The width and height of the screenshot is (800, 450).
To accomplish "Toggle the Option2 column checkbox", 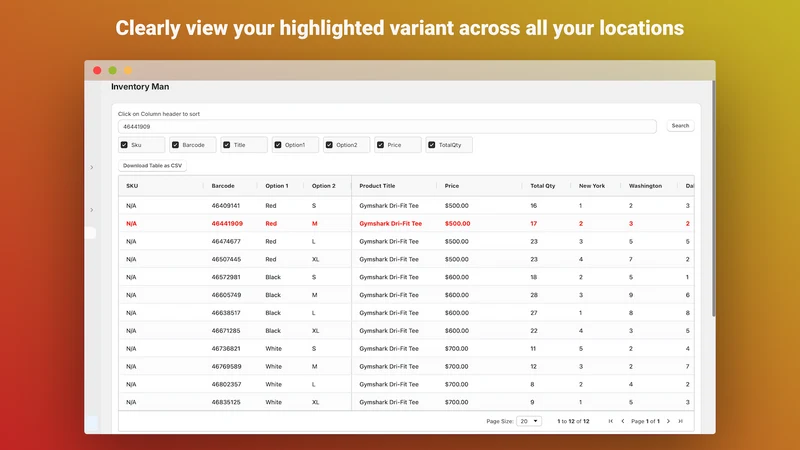I will pyautogui.click(x=329, y=145).
